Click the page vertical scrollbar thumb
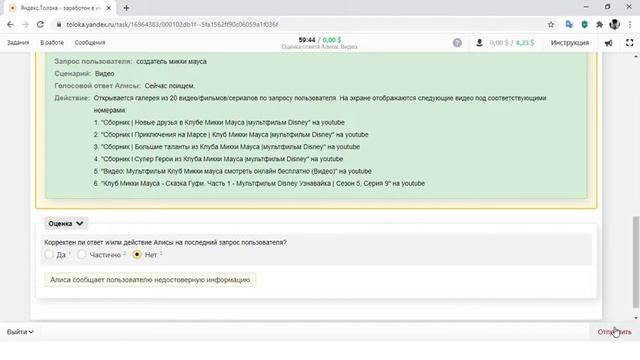 pos(636,262)
